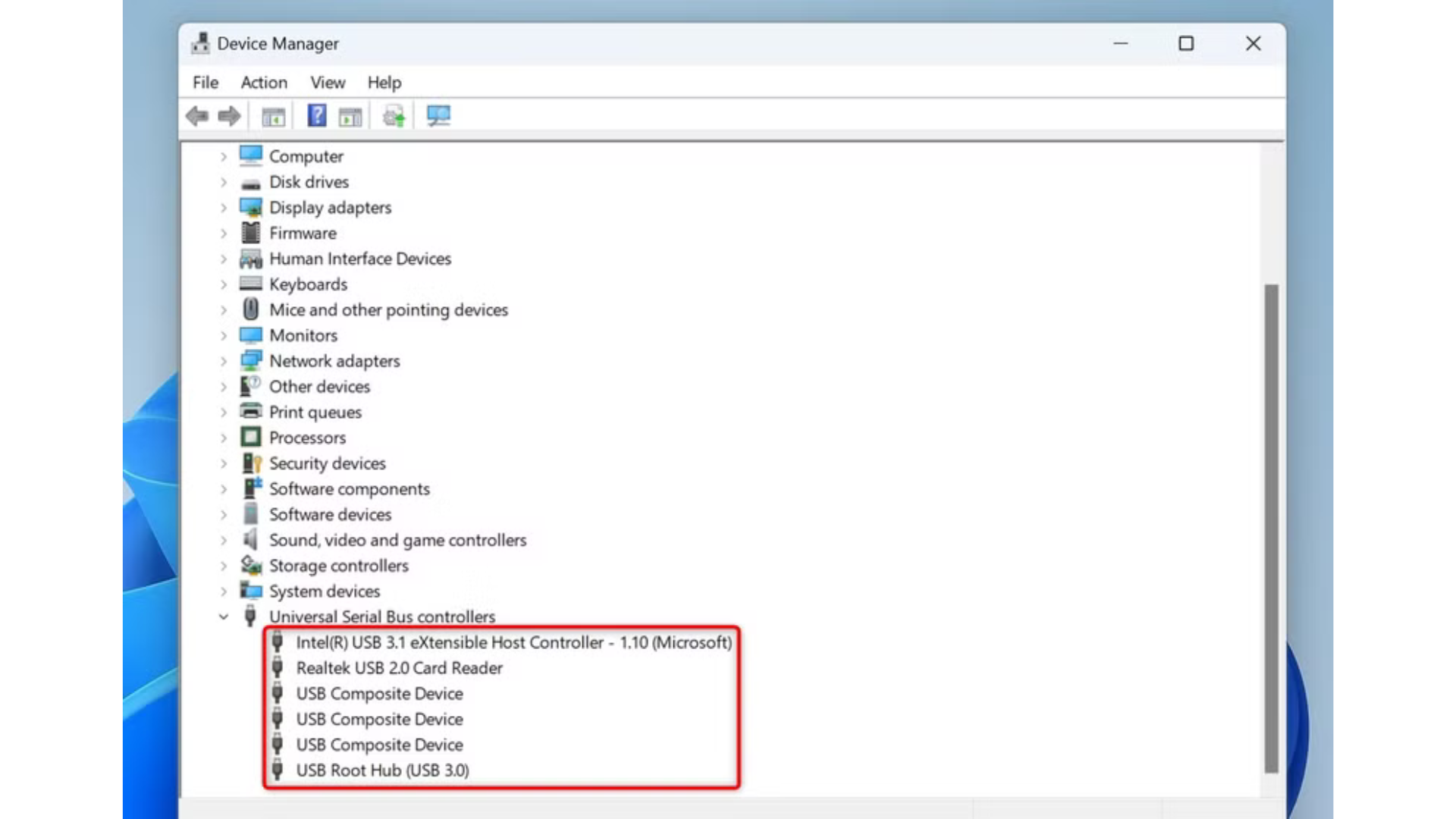
Task: Click the vertical scrollbar thumb
Action: click(x=1272, y=529)
